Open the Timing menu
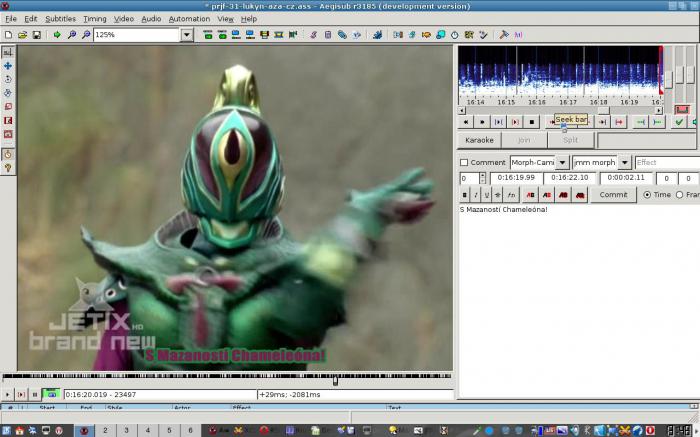 pyautogui.click(x=95, y=19)
